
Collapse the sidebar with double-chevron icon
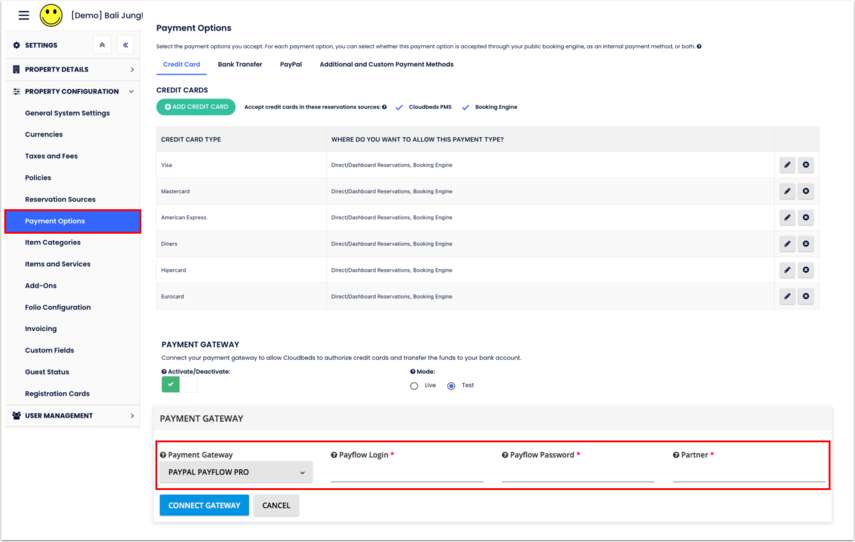click(x=125, y=45)
